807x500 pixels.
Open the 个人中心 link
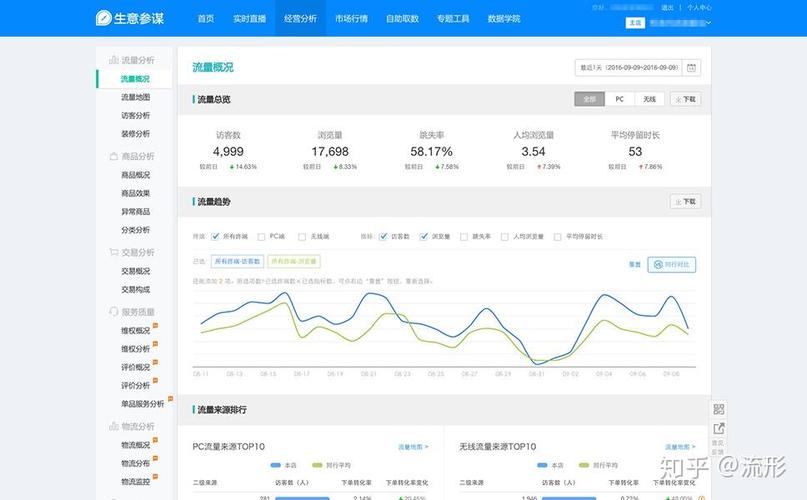[699, 8]
